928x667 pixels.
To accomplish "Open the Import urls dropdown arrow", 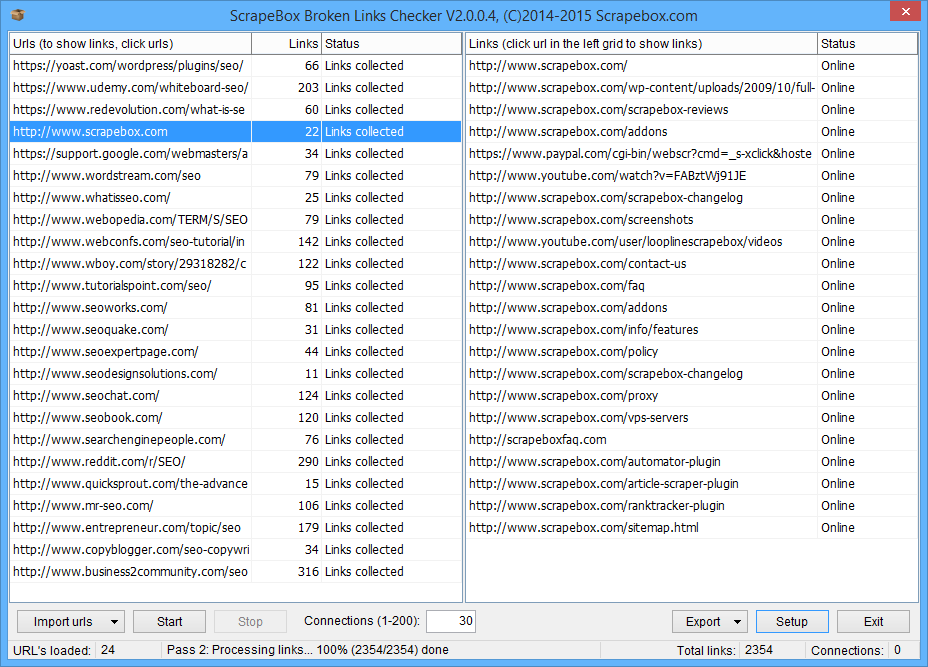I will pyautogui.click(x=114, y=621).
